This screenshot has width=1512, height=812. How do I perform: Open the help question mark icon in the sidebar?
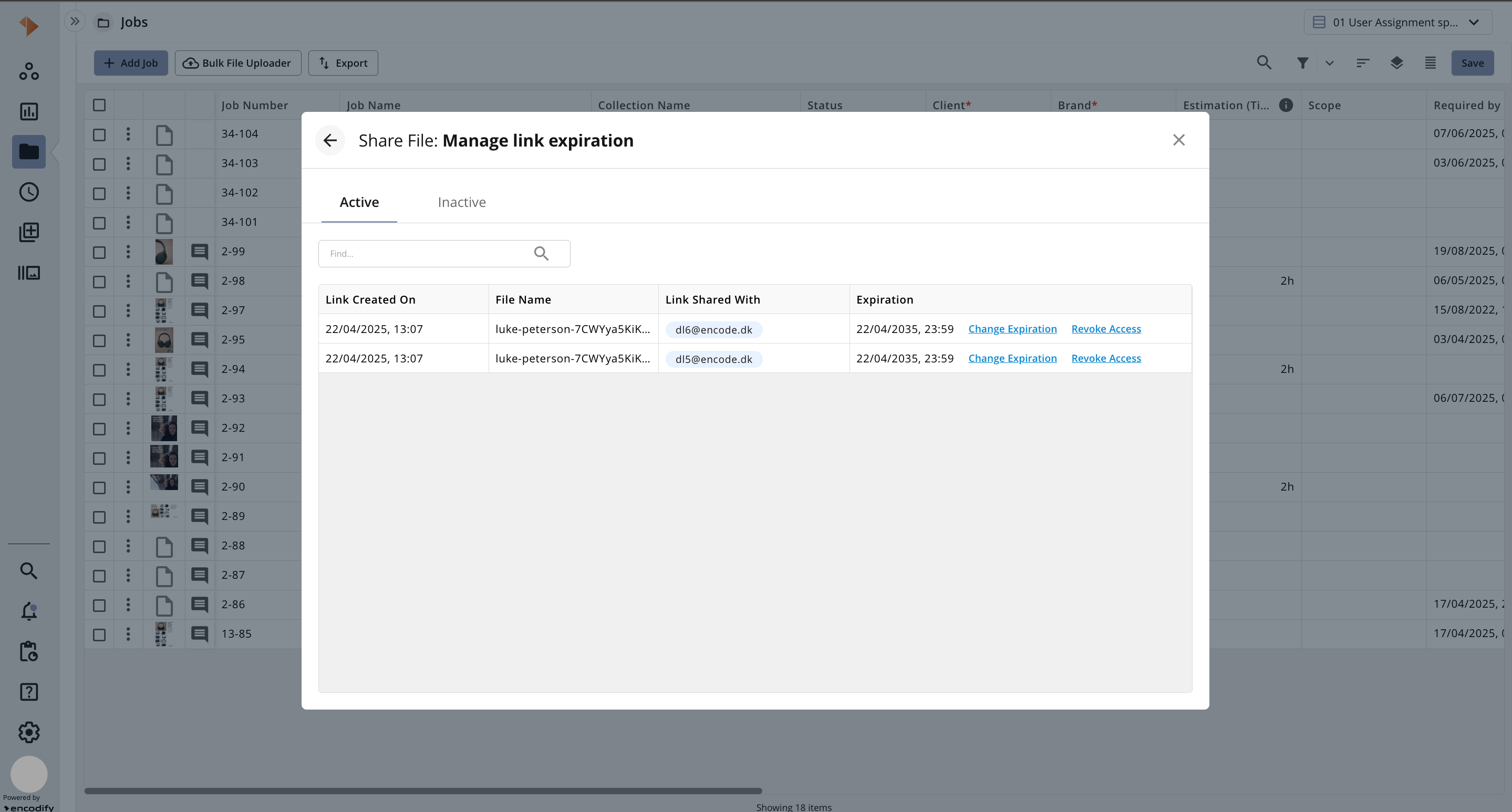click(x=29, y=692)
